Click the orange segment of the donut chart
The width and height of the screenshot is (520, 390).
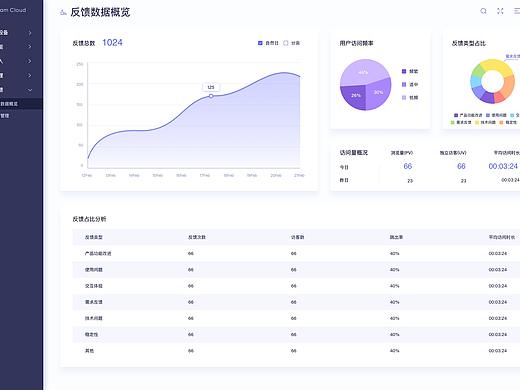[x=509, y=87]
